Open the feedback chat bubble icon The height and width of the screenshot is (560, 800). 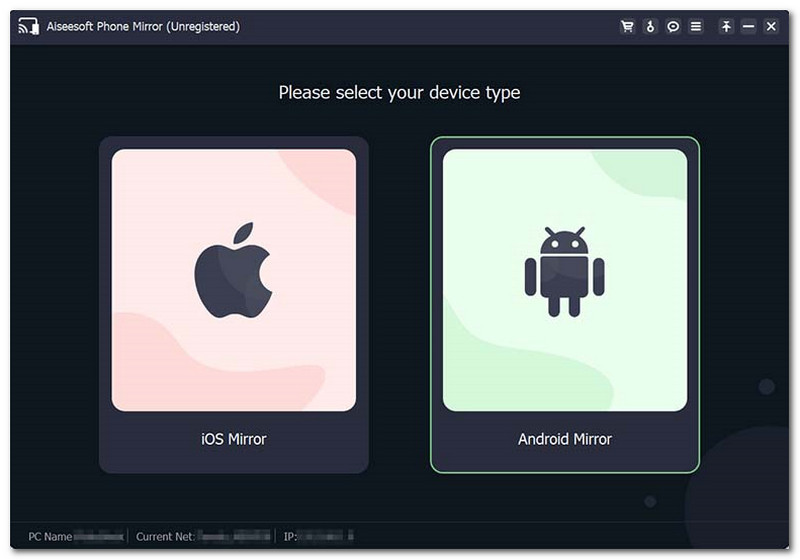coord(673,26)
